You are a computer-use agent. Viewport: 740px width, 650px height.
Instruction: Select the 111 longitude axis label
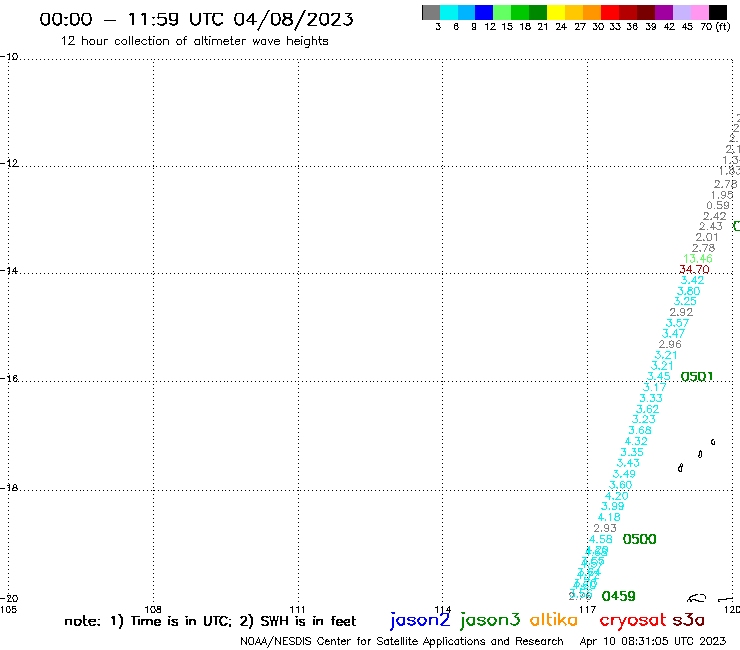tap(297, 609)
